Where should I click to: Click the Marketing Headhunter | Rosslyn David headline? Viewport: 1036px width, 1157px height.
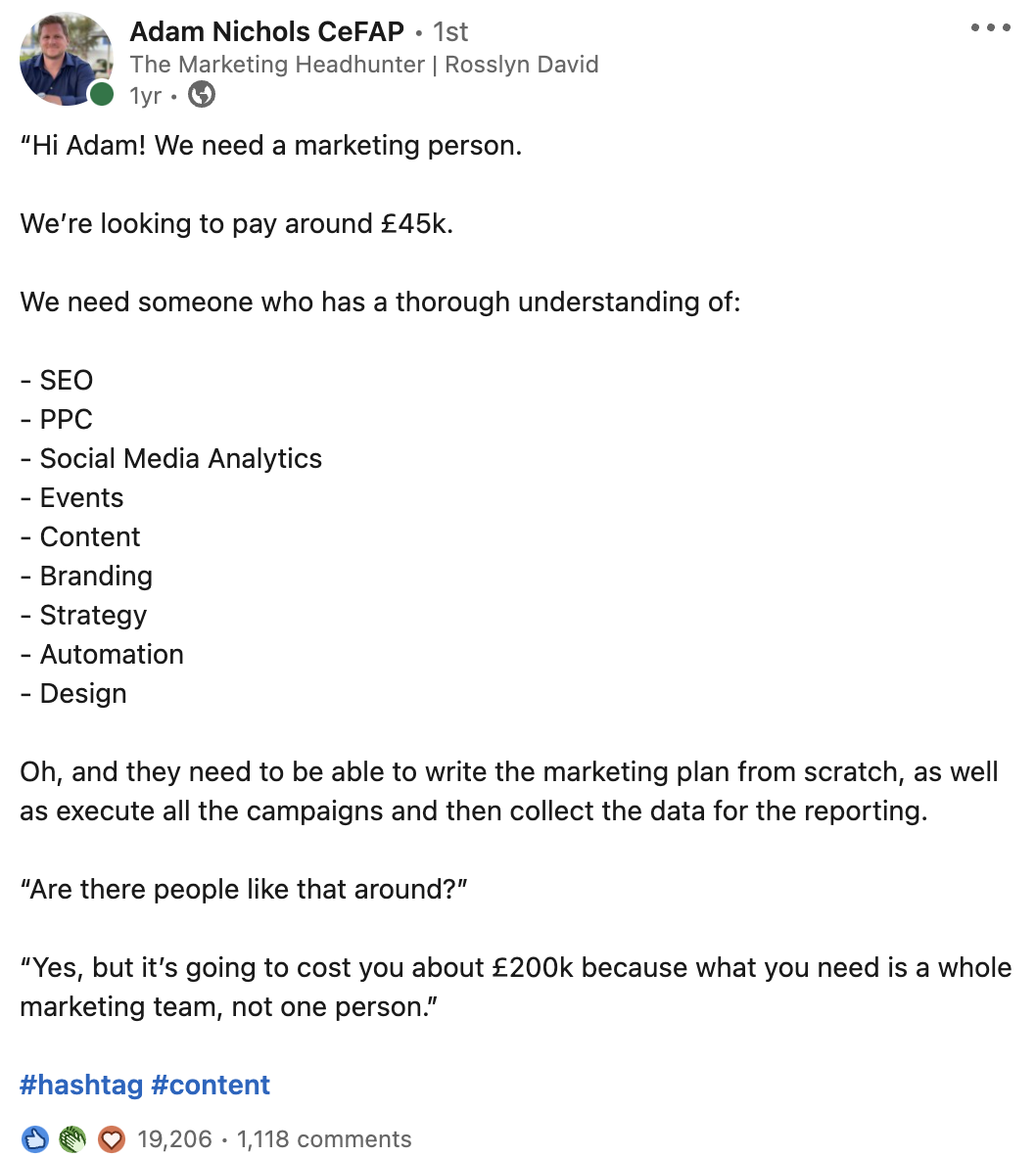pos(363,65)
